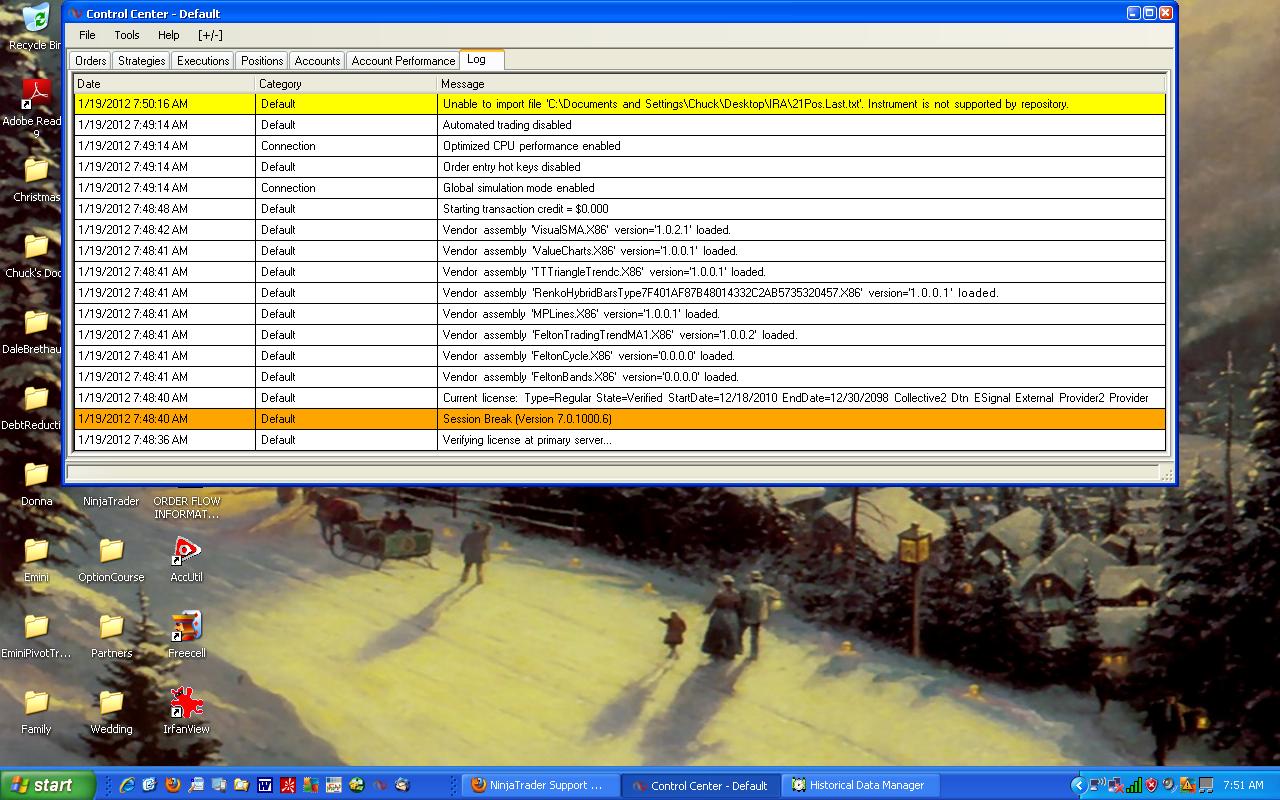Switch to the Executions tab
Image resolution: width=1280 pixels, height=800 pixels.
(x=203, y=61)
